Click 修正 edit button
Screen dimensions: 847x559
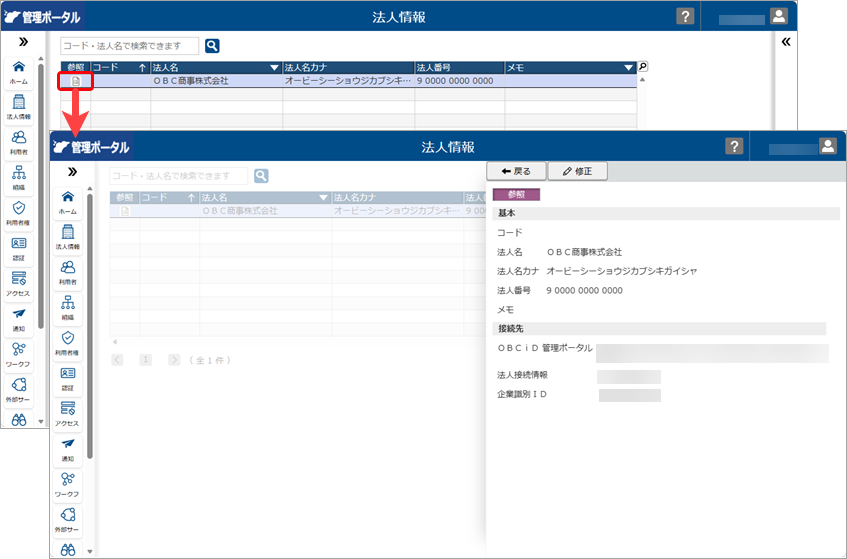(x=577, y=171)
